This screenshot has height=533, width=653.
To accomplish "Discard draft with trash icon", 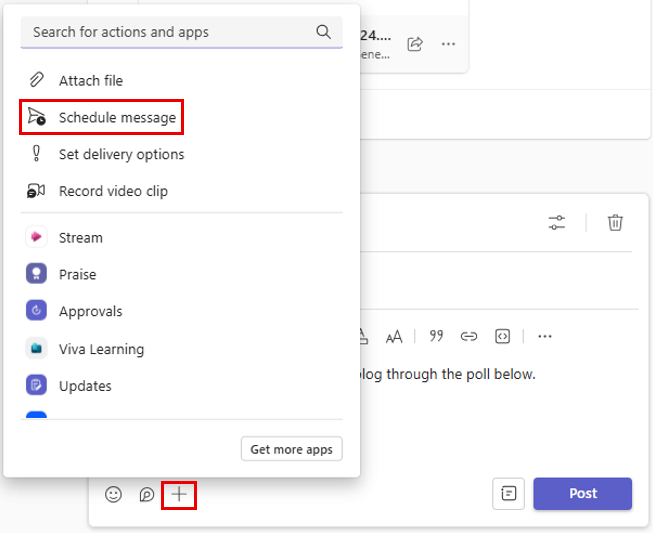I will [615, 222].
